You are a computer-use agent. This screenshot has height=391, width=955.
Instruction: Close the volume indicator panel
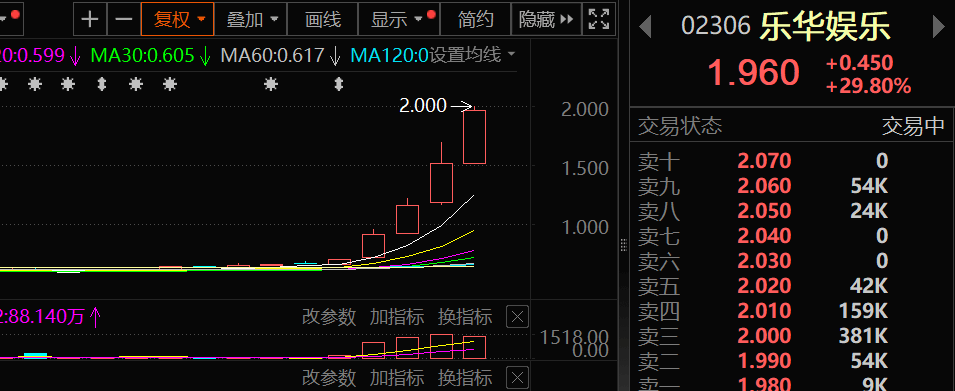pyautogui.click(x=518, y=317)
